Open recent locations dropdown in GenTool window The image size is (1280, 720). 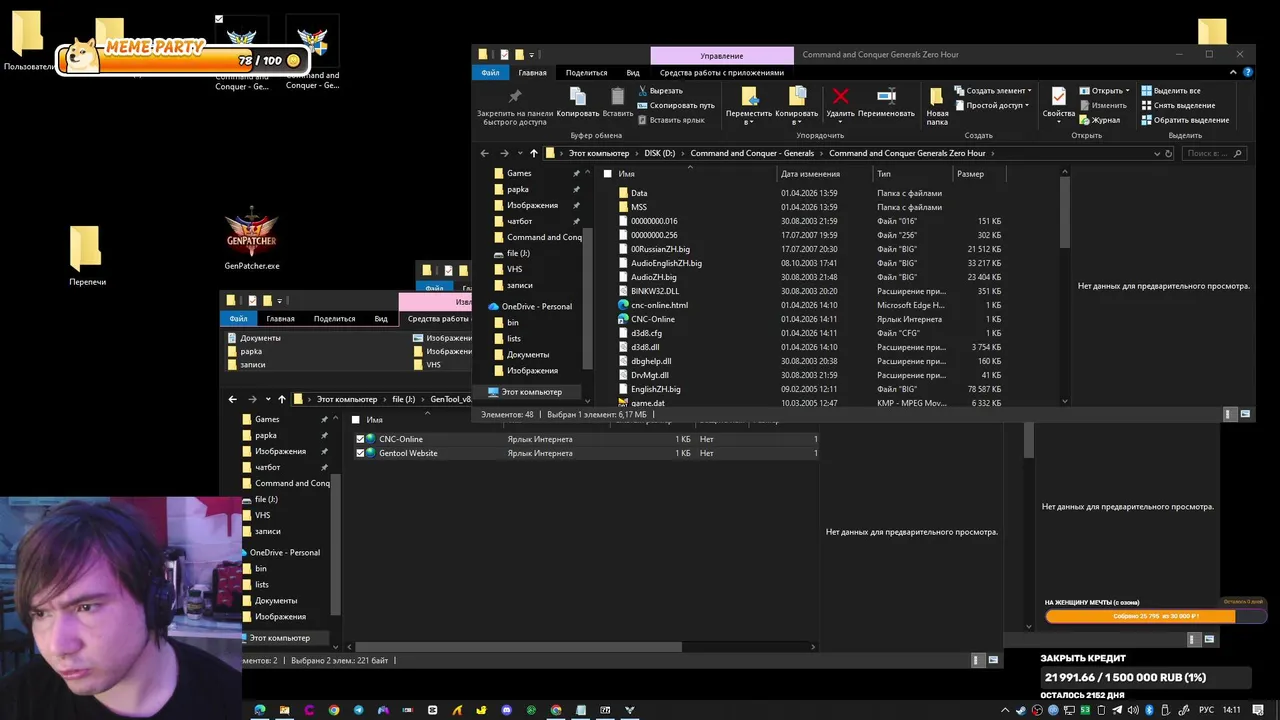point(267,399)
